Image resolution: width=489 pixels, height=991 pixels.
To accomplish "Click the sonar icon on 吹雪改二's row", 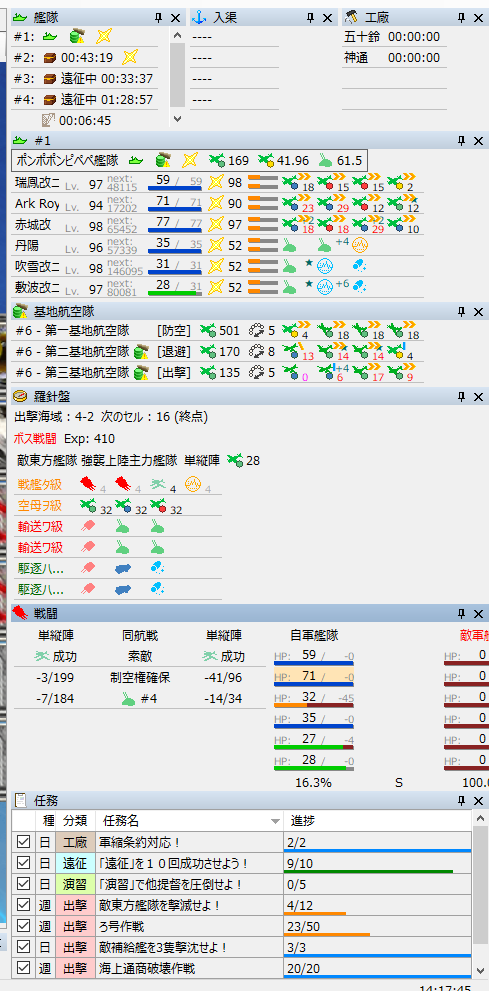I will pyautogui.click(x=325, y=265).
